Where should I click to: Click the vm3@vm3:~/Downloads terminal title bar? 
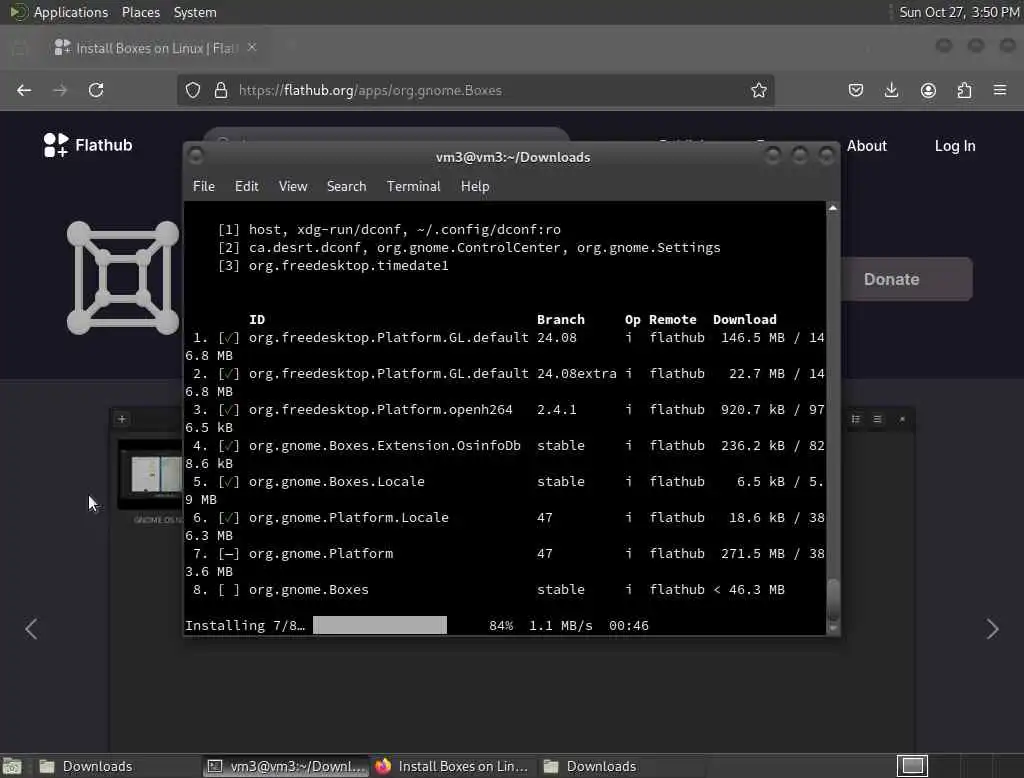click(x=513, y=157)
